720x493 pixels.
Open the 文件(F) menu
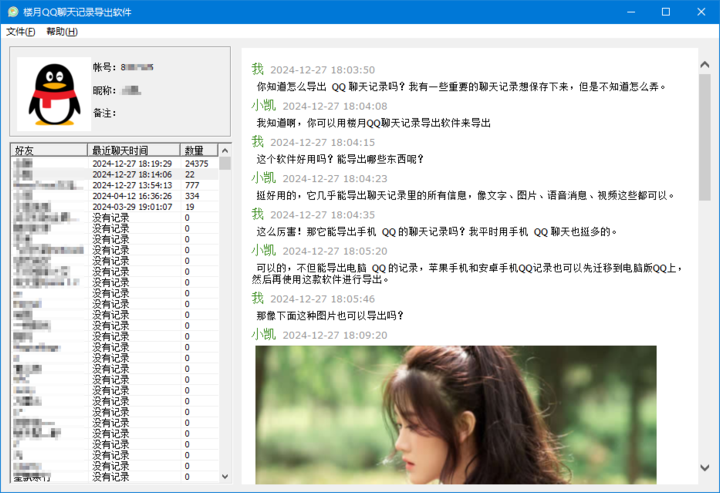pyautogui.click(x=21, y=32)
